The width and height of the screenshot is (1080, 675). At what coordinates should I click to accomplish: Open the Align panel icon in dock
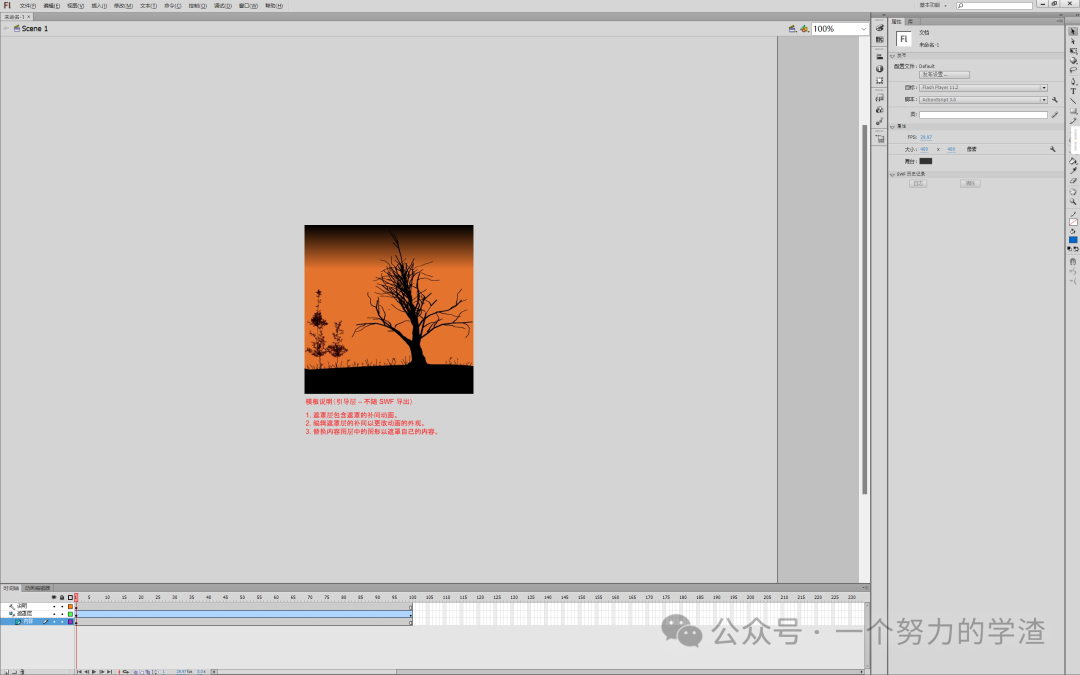[880, 56]
